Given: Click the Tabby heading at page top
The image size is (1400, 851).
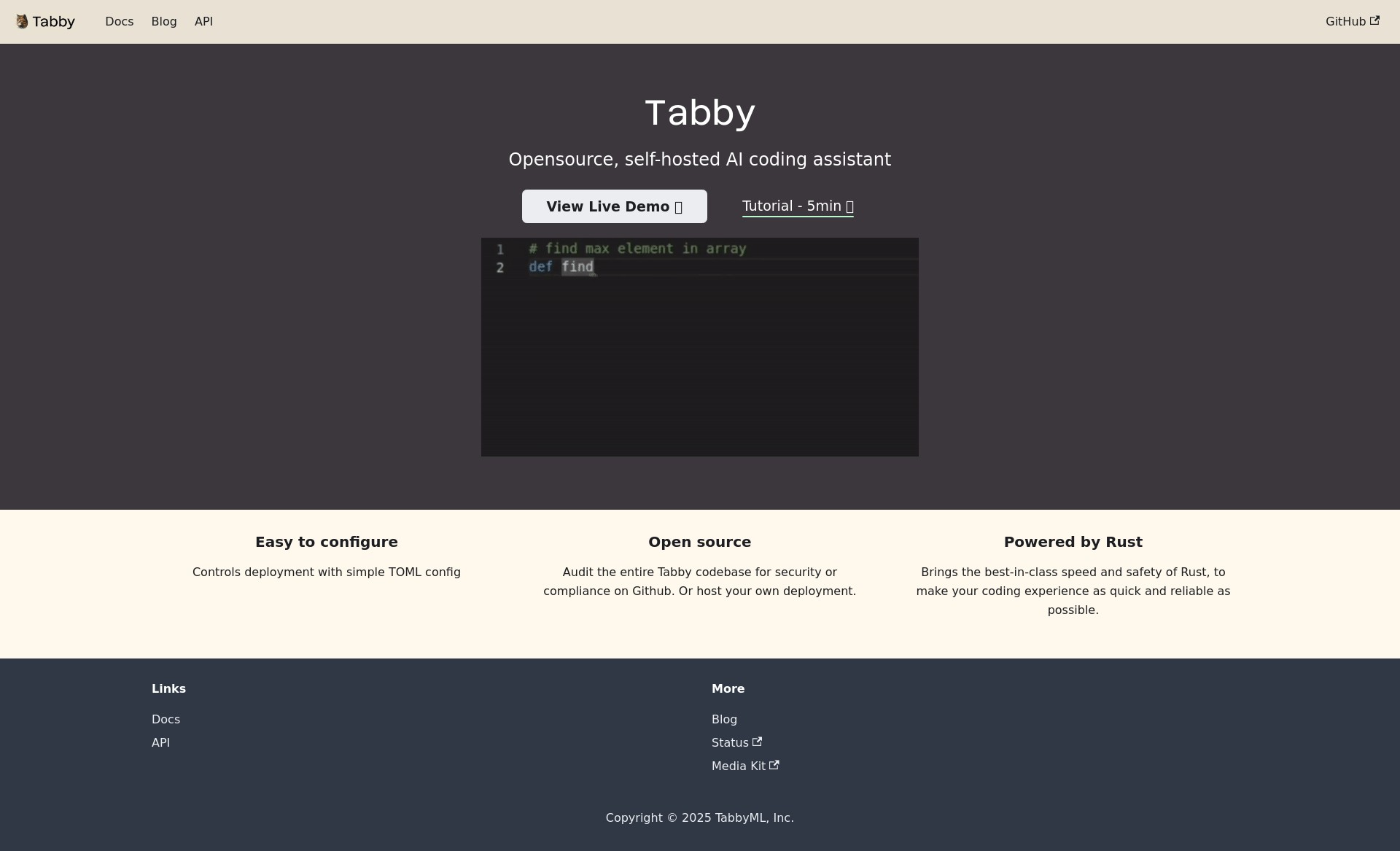Looking at the screenshot, I should pos(699,112).
